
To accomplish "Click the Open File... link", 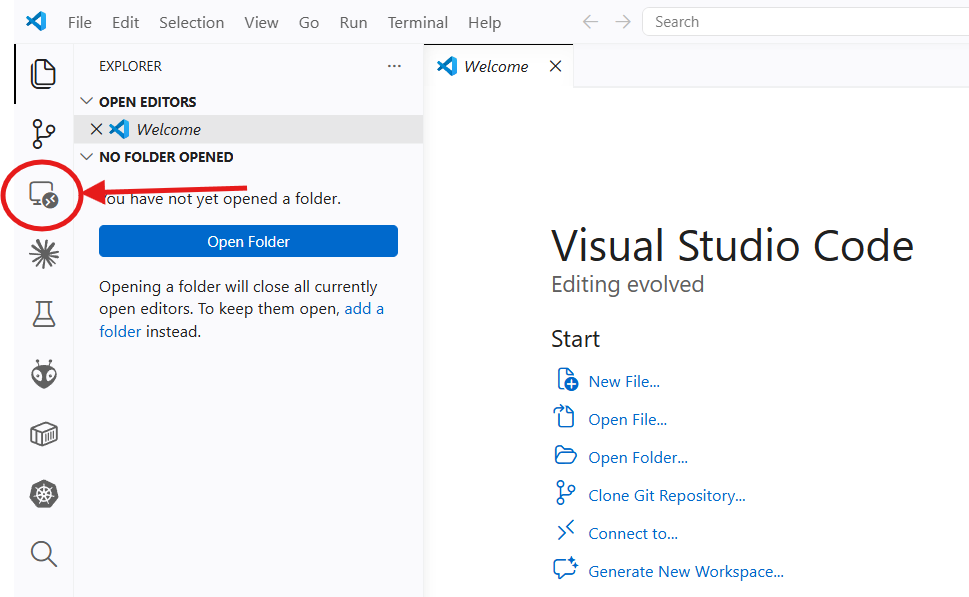I will pos(627,419).
